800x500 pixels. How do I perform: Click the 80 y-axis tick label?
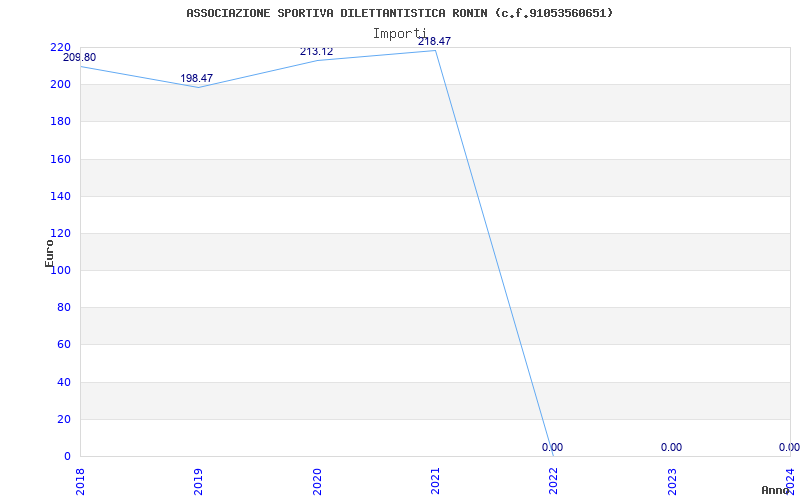click(x=64, y=308)
